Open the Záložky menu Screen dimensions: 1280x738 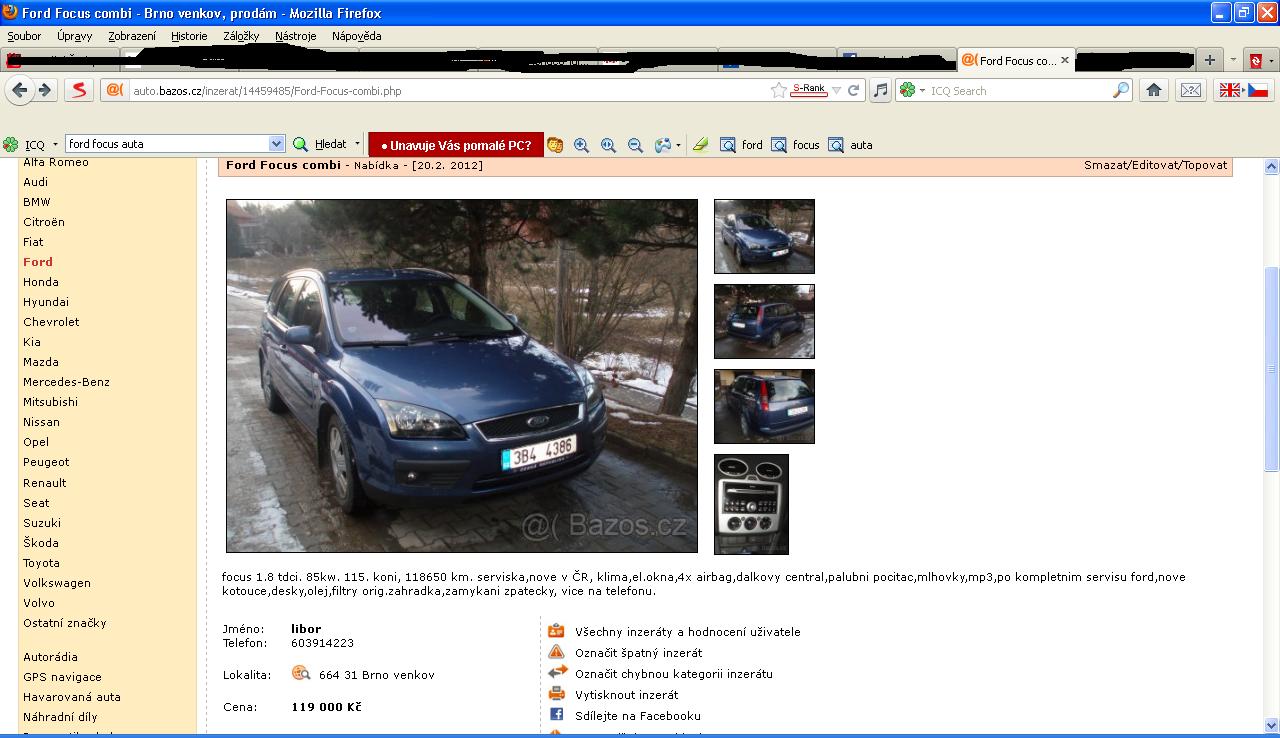coord(241,36)
